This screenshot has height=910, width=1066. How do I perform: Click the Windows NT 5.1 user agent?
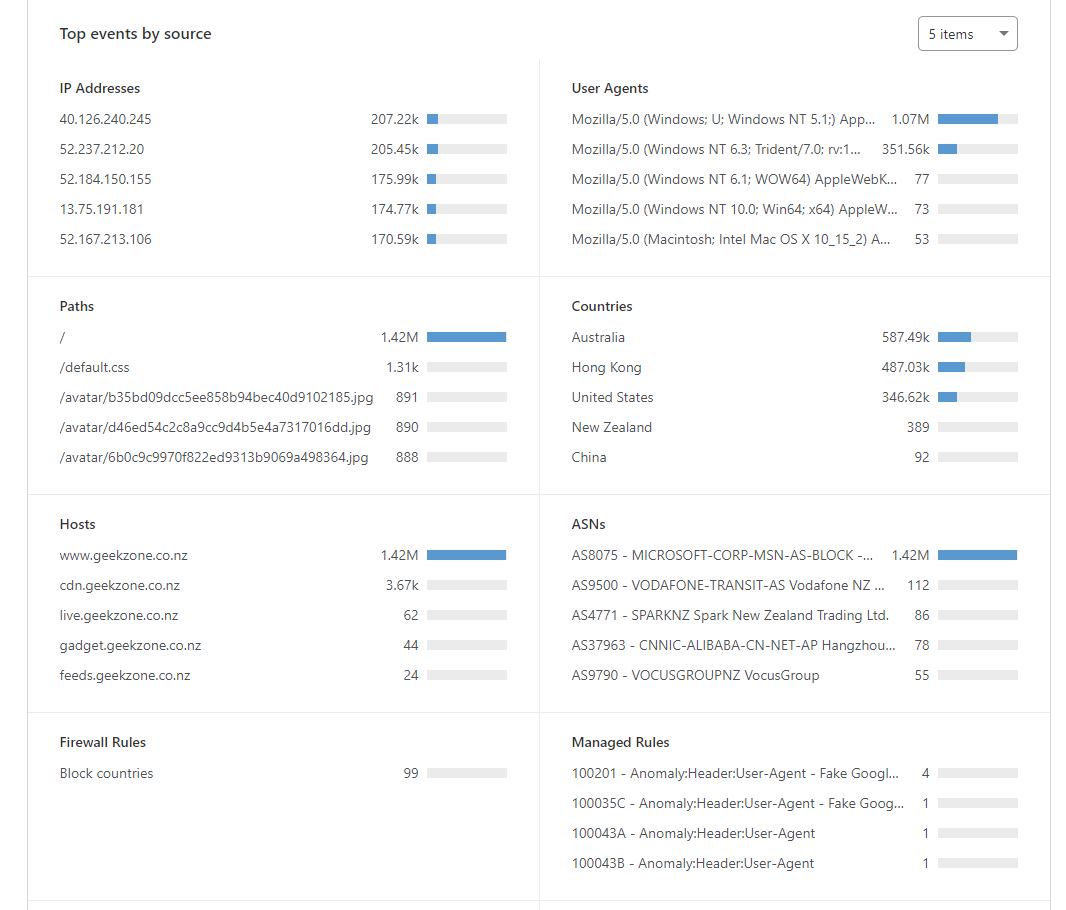(x=723, y=119)
